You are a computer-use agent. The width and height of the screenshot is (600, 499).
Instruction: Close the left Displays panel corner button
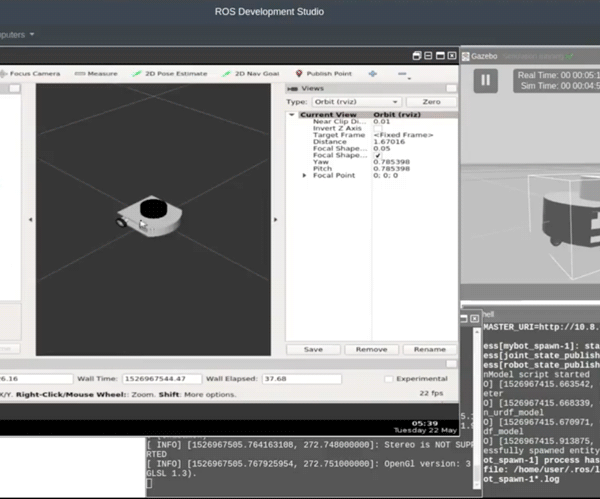(15, 89)
